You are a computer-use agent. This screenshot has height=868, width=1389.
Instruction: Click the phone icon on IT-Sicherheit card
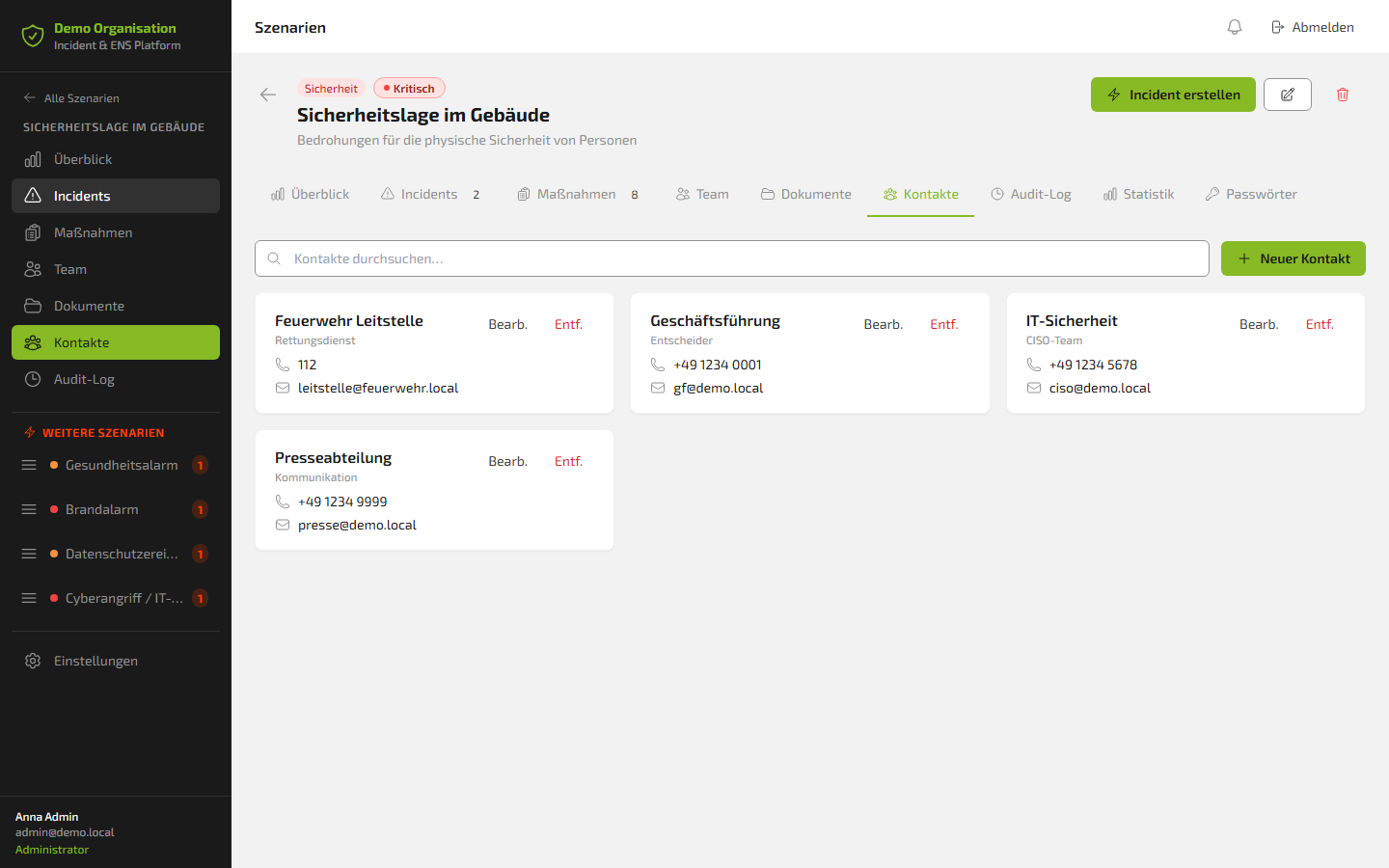(x=1034, y=365)
